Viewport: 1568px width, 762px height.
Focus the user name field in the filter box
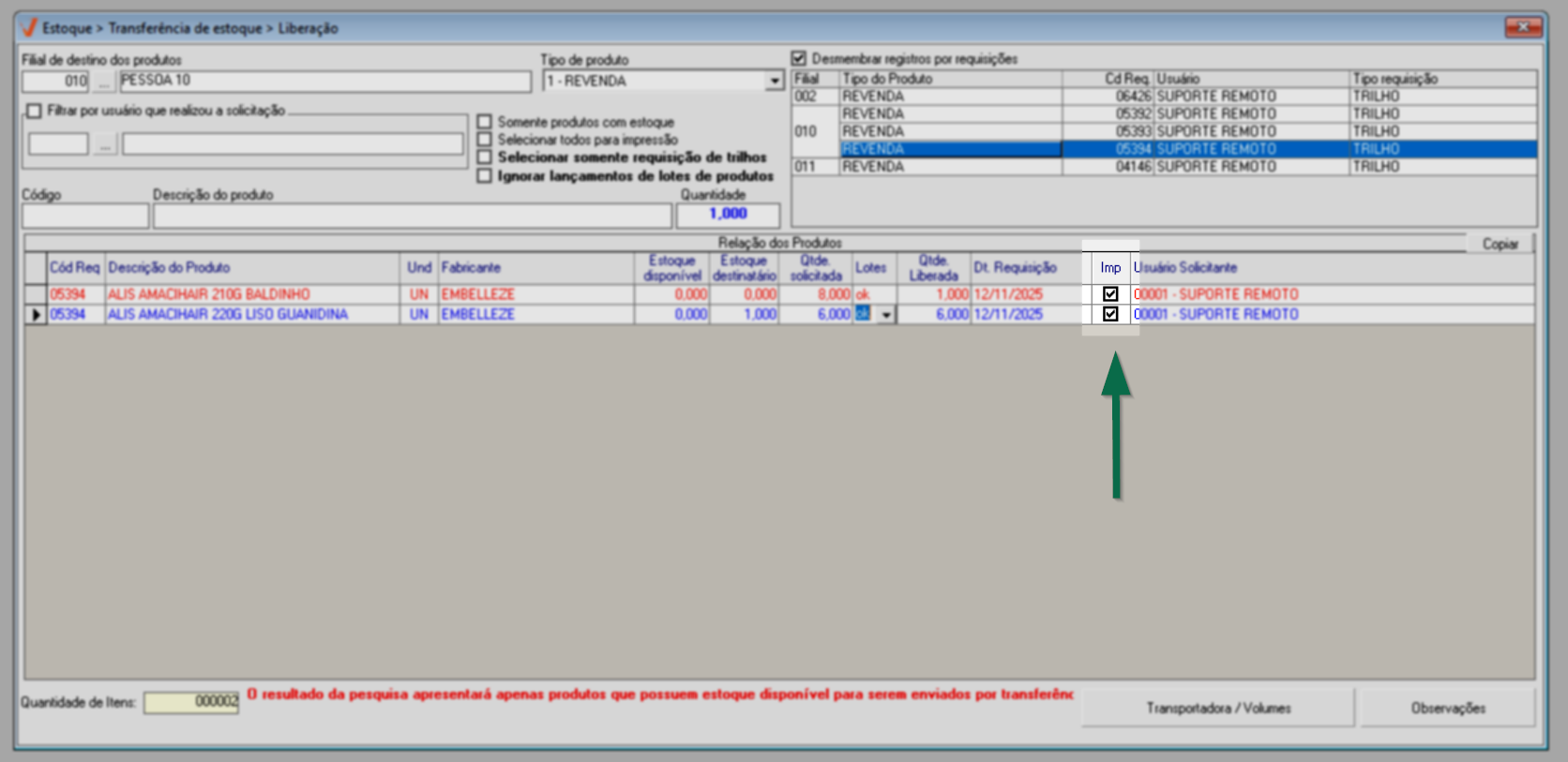point(293,144)
